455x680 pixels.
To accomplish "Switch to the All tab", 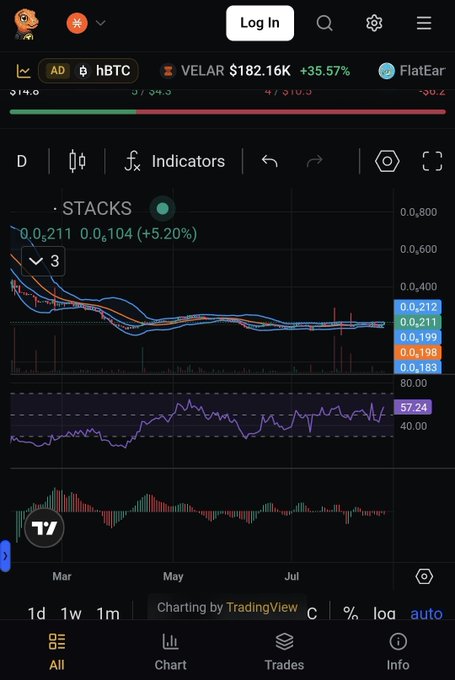I will [57, 652].
